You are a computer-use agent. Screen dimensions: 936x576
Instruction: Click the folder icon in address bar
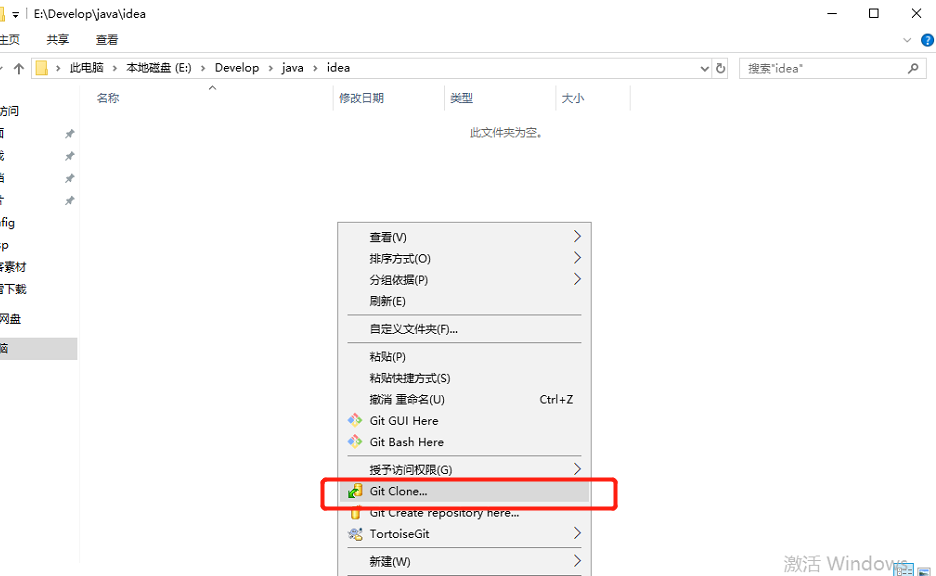click(x=42, y=68)
